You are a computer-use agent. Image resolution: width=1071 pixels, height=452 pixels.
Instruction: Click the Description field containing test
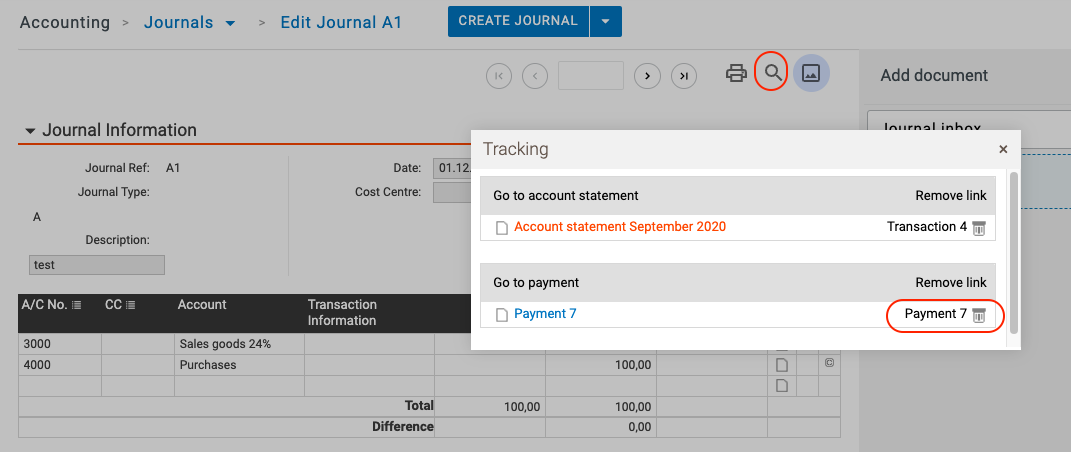click(96, 265)
